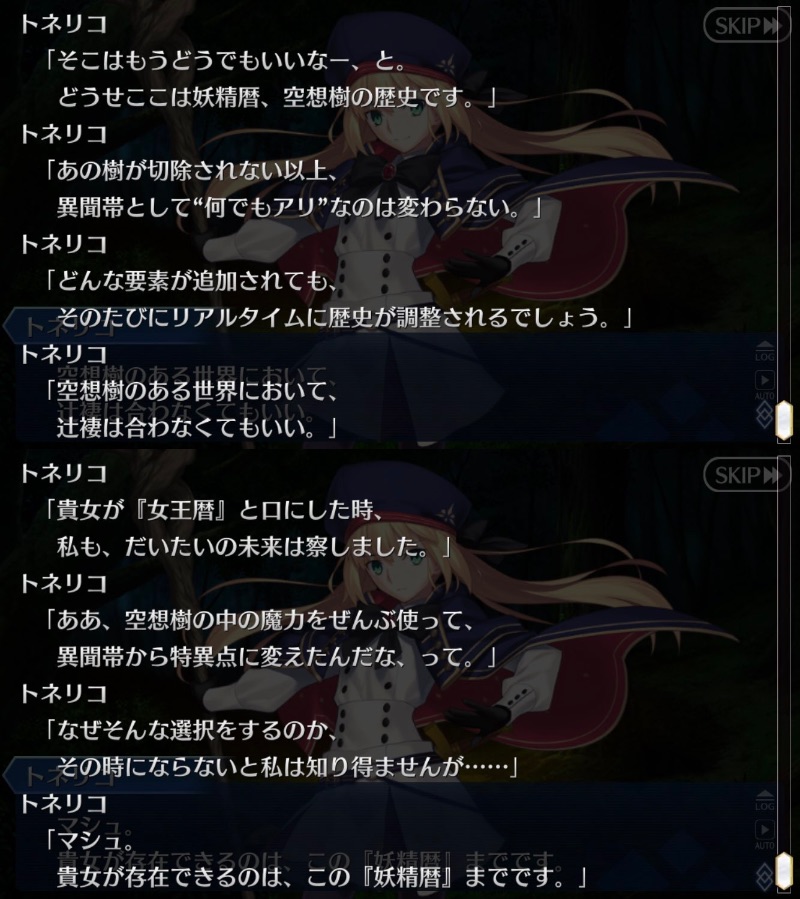800x899 pixels.
Task: Click the scrollbar track above the upper handle
Action: [783, 201]
